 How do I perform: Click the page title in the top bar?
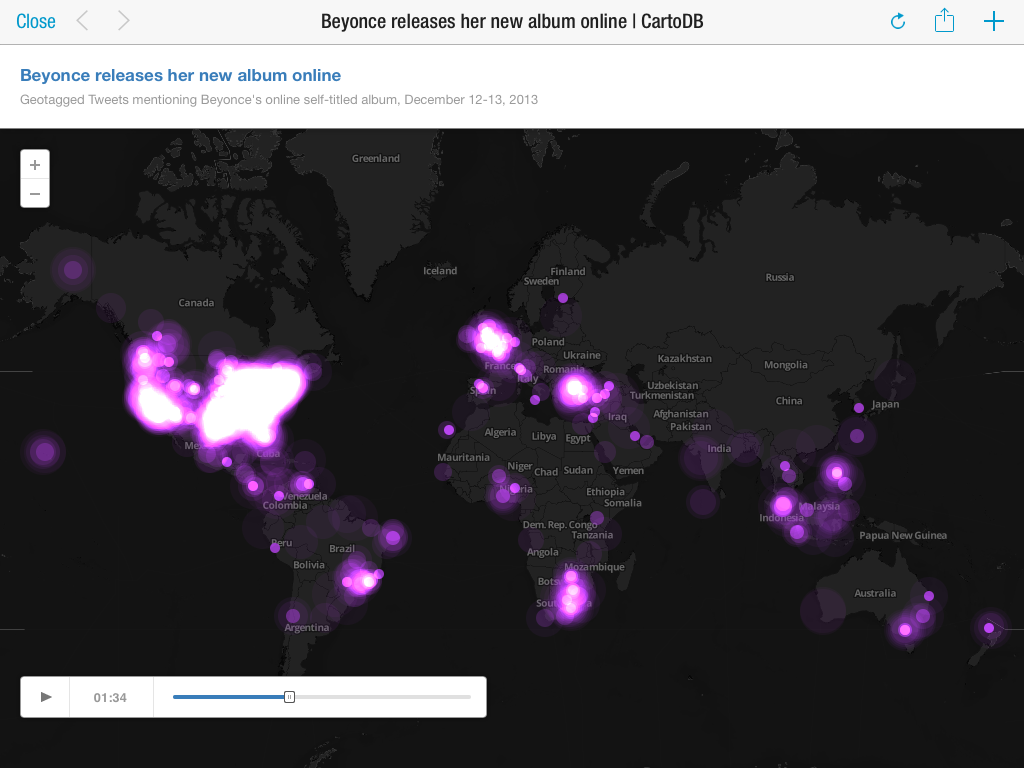(511, 21)
